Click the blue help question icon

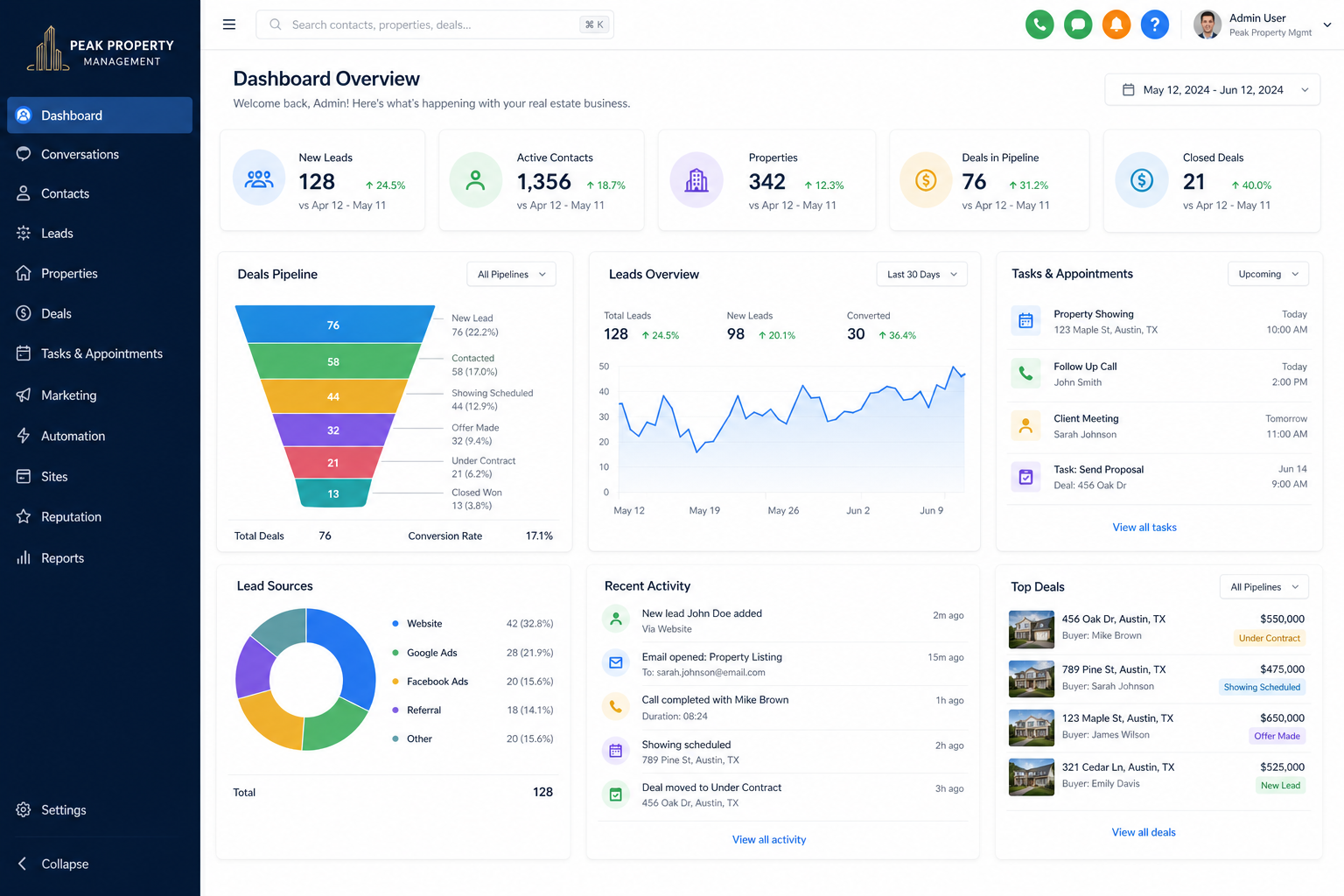(x=1155, y=24)
